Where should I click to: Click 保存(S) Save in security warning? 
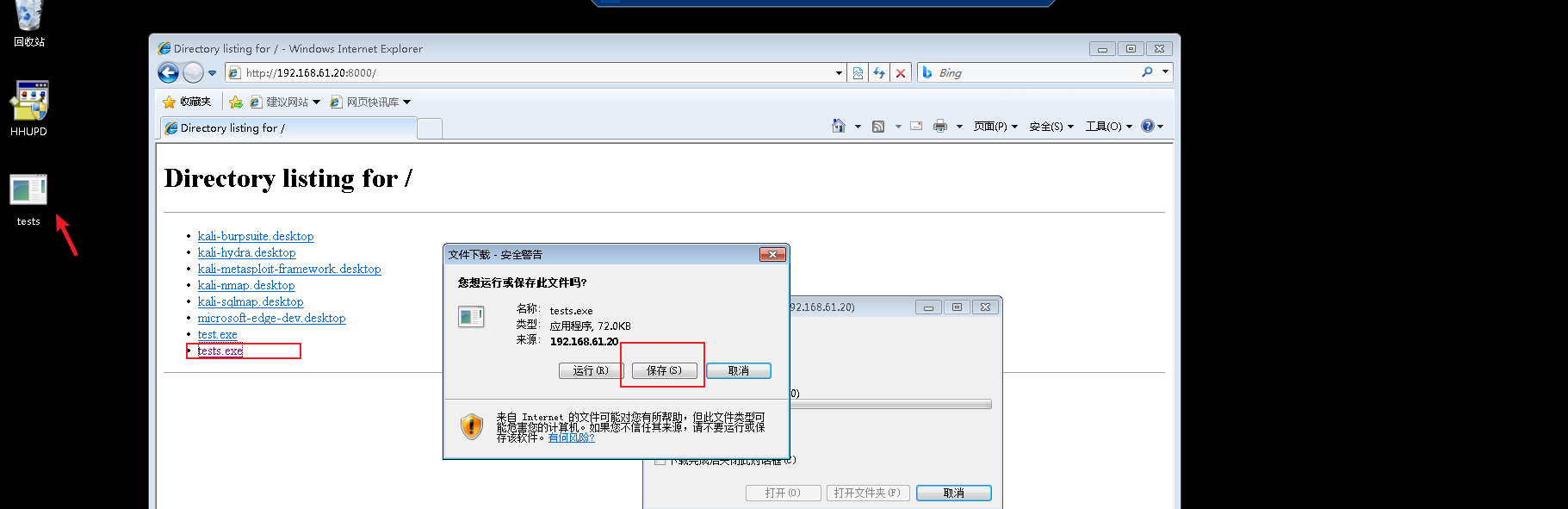click(x=664, y=370)
